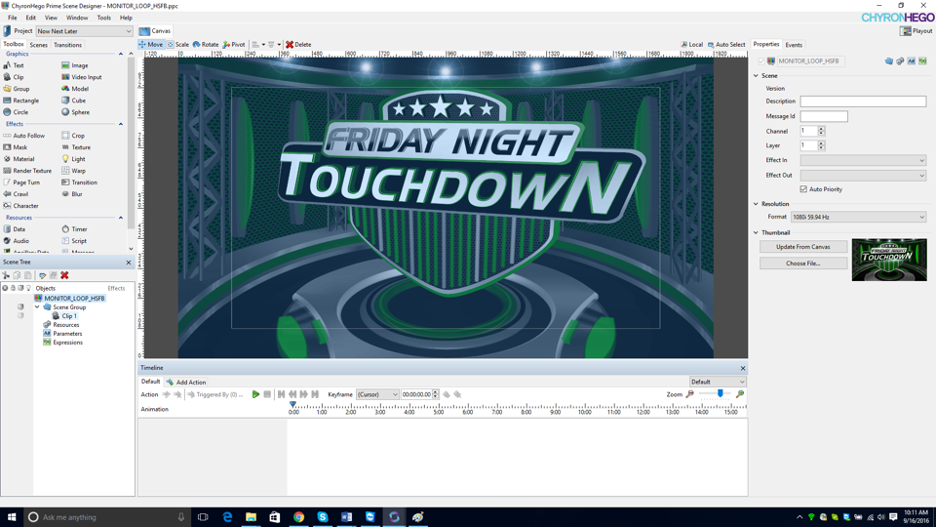Open the Playout view
The height and width of the screenshot is (528, 936).
point(916,31)
